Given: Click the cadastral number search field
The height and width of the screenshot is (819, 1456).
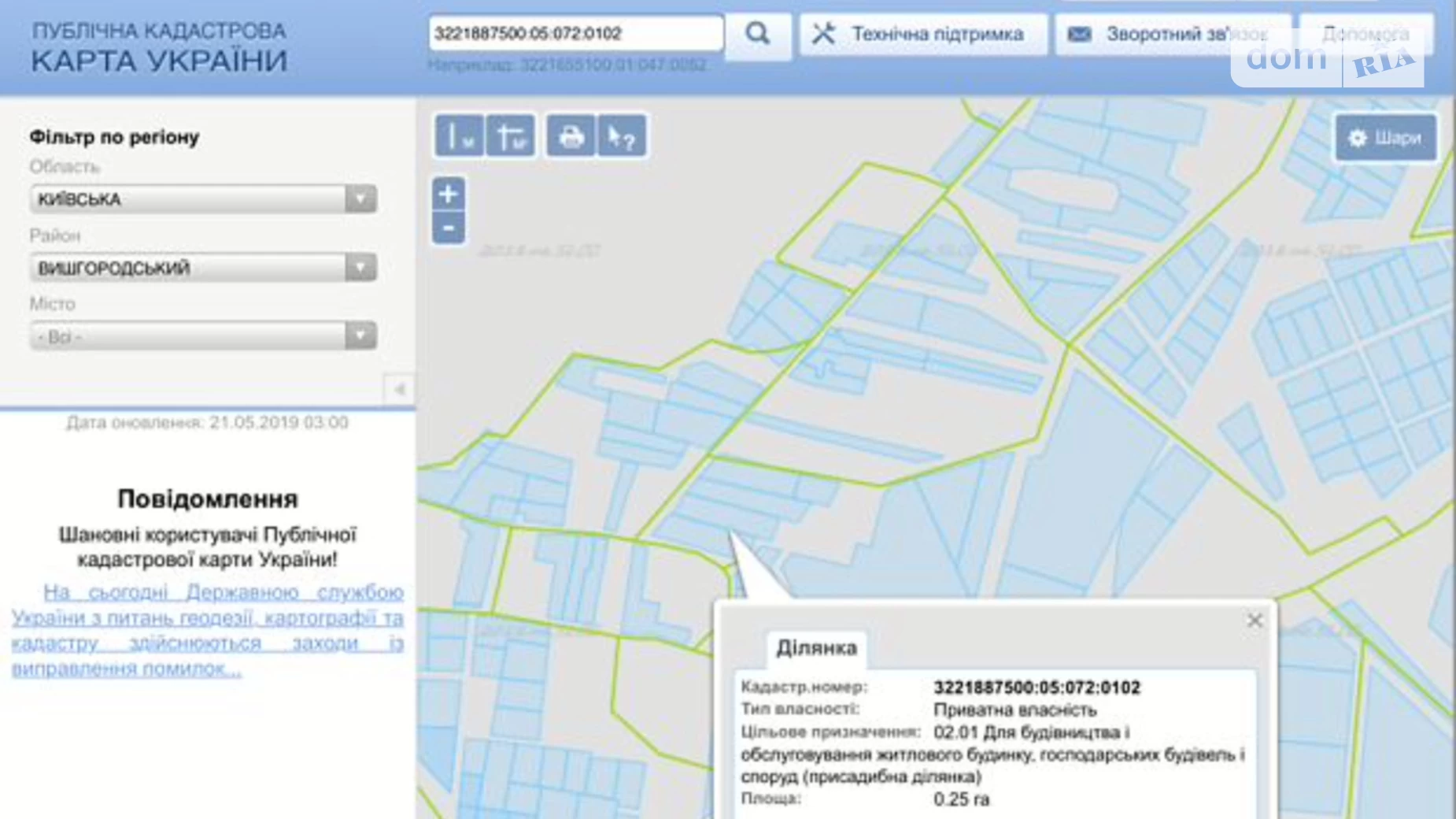Looking at the screenshot, I should pyautogui.click(x=576, y=33).
